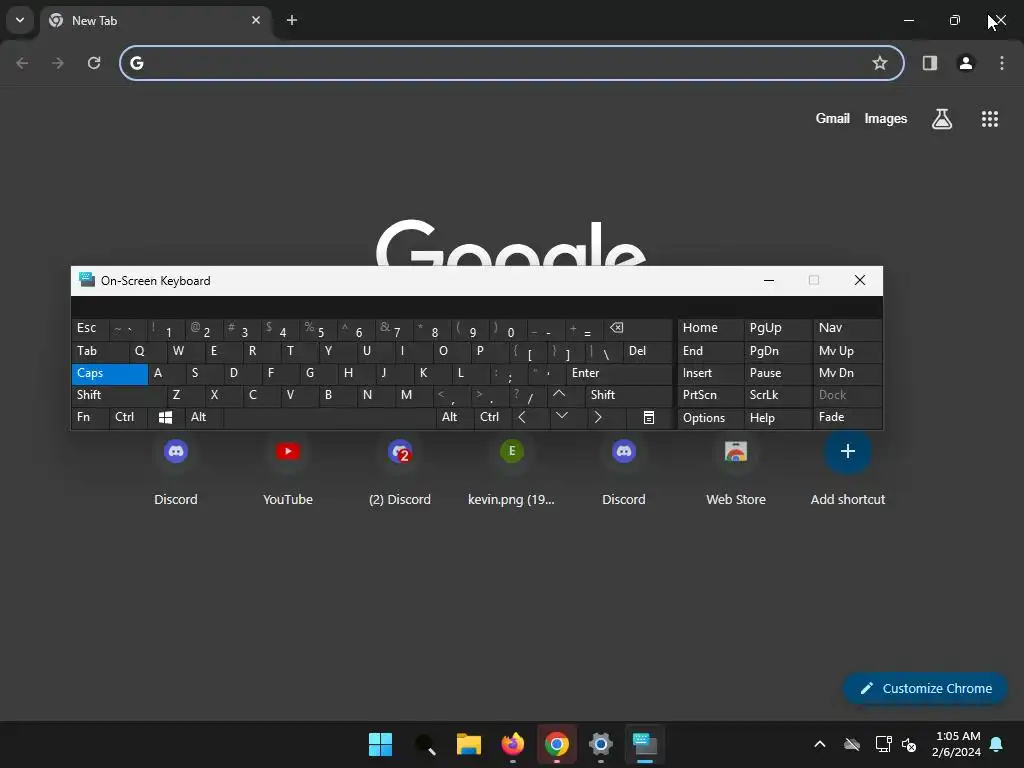Show hidden tray icons

click(820, 744)
